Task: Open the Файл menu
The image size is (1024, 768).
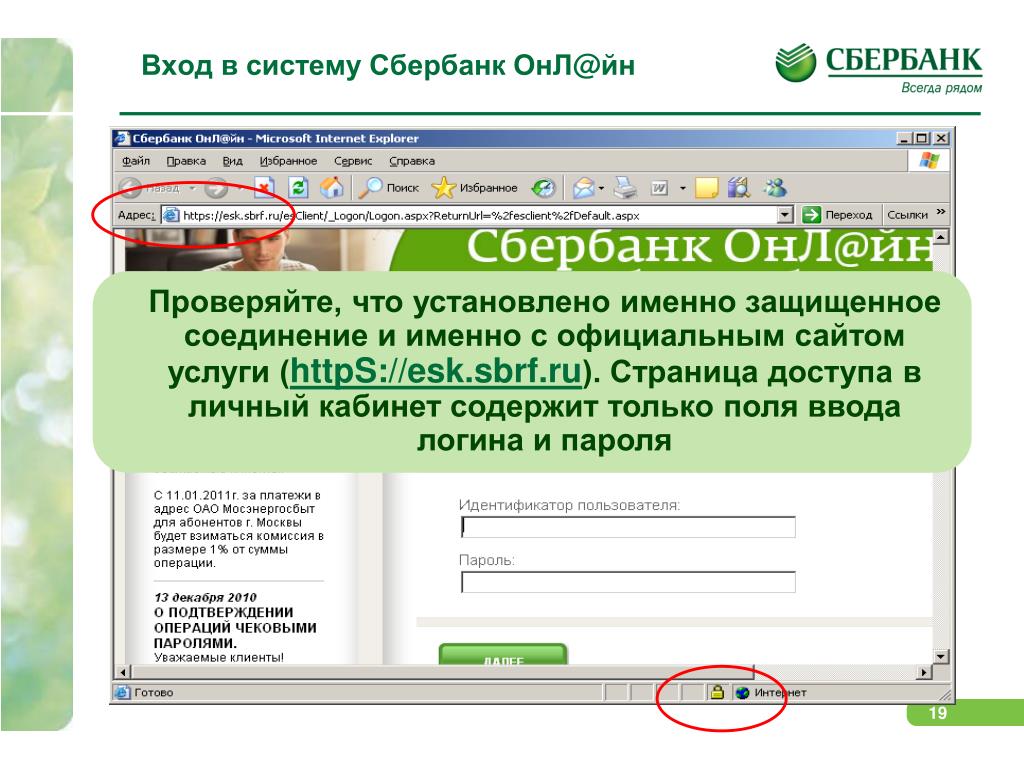Action: (x=136, y=161)
